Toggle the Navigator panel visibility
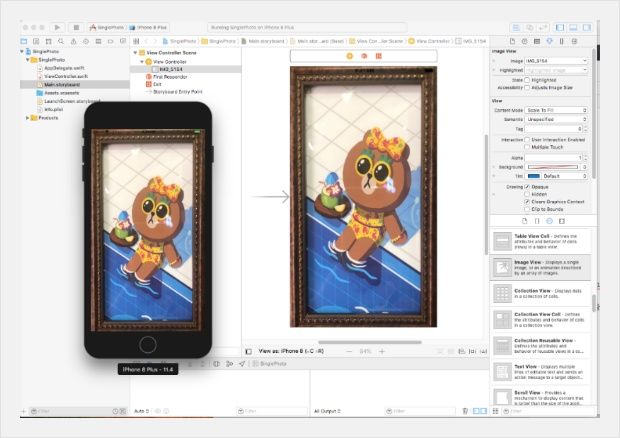Image resolution: width=620 pixels, height=438 pixels. point(560,28)
